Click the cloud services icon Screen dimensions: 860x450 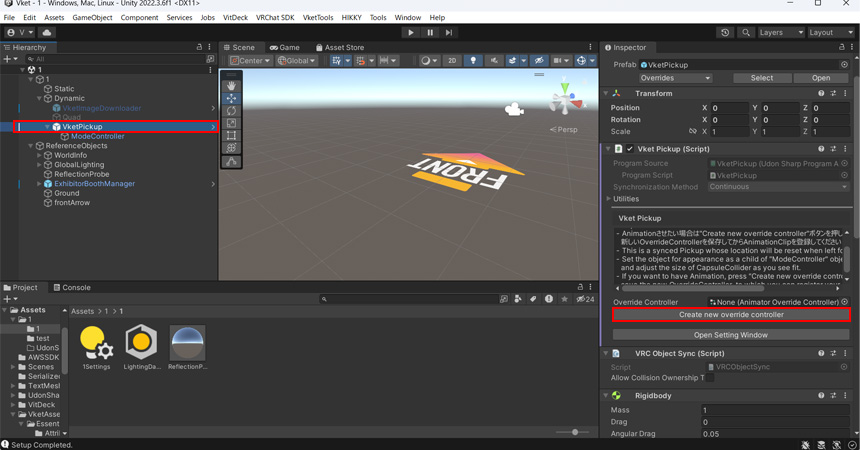pyautogui.click(x=46, y=32)
